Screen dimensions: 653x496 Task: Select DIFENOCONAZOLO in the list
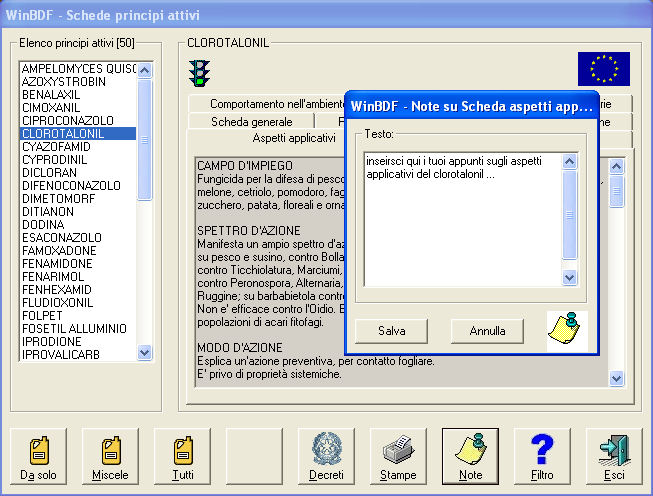(x=78, y=185)
